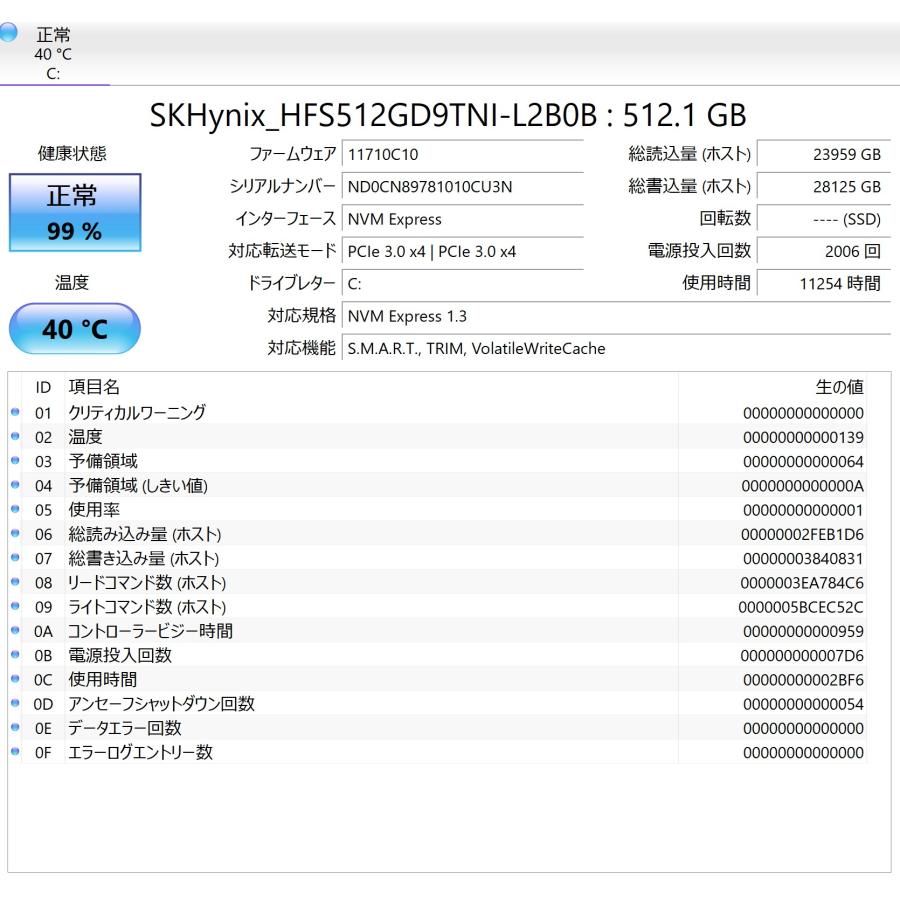Click total host writes value 28125 GB
900x900 pixels.
pos(824,187)
